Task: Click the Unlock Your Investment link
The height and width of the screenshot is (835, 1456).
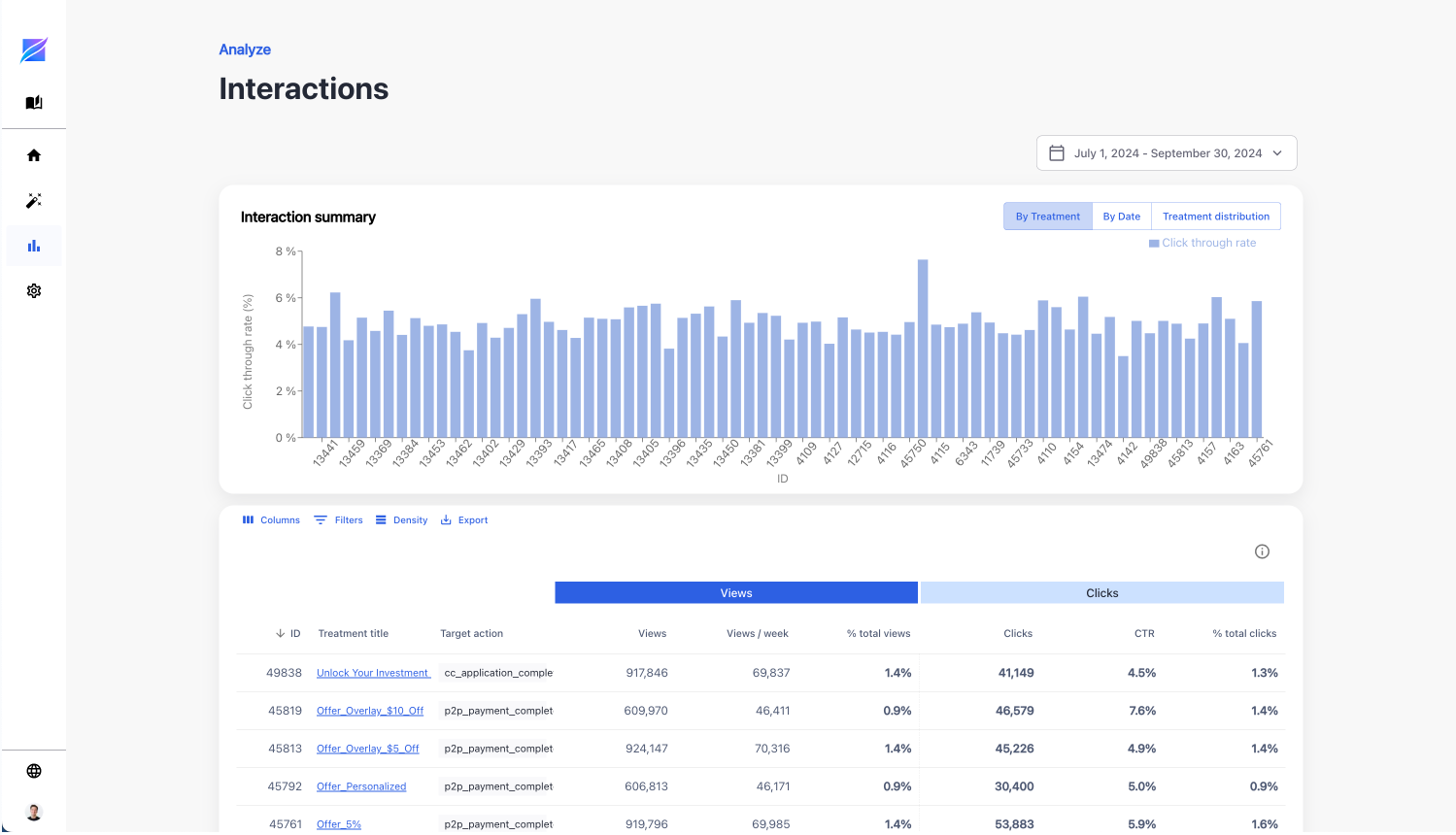Action: pyautogui.click(x=372, y=672)
